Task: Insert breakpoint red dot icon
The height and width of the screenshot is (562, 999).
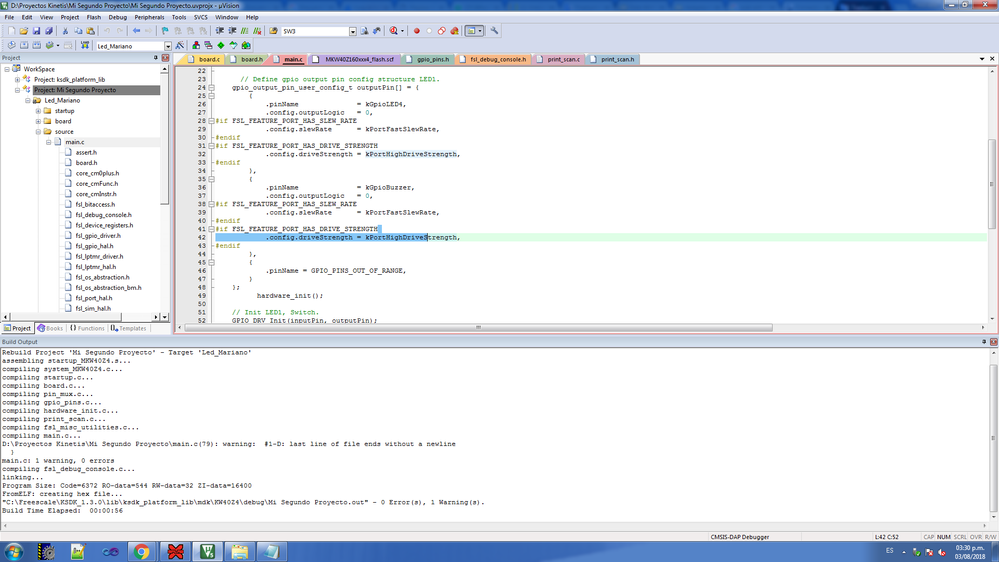Action: tap(417, 31)
